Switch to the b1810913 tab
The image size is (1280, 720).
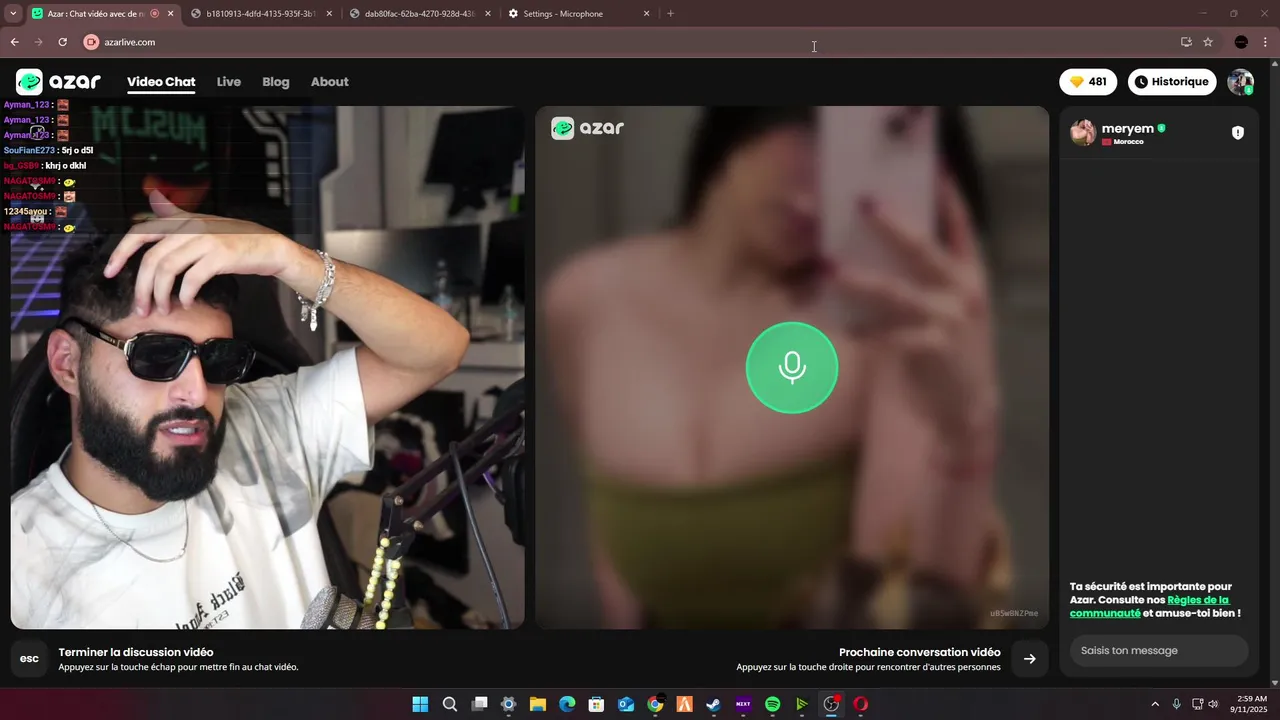pos(260,14)
